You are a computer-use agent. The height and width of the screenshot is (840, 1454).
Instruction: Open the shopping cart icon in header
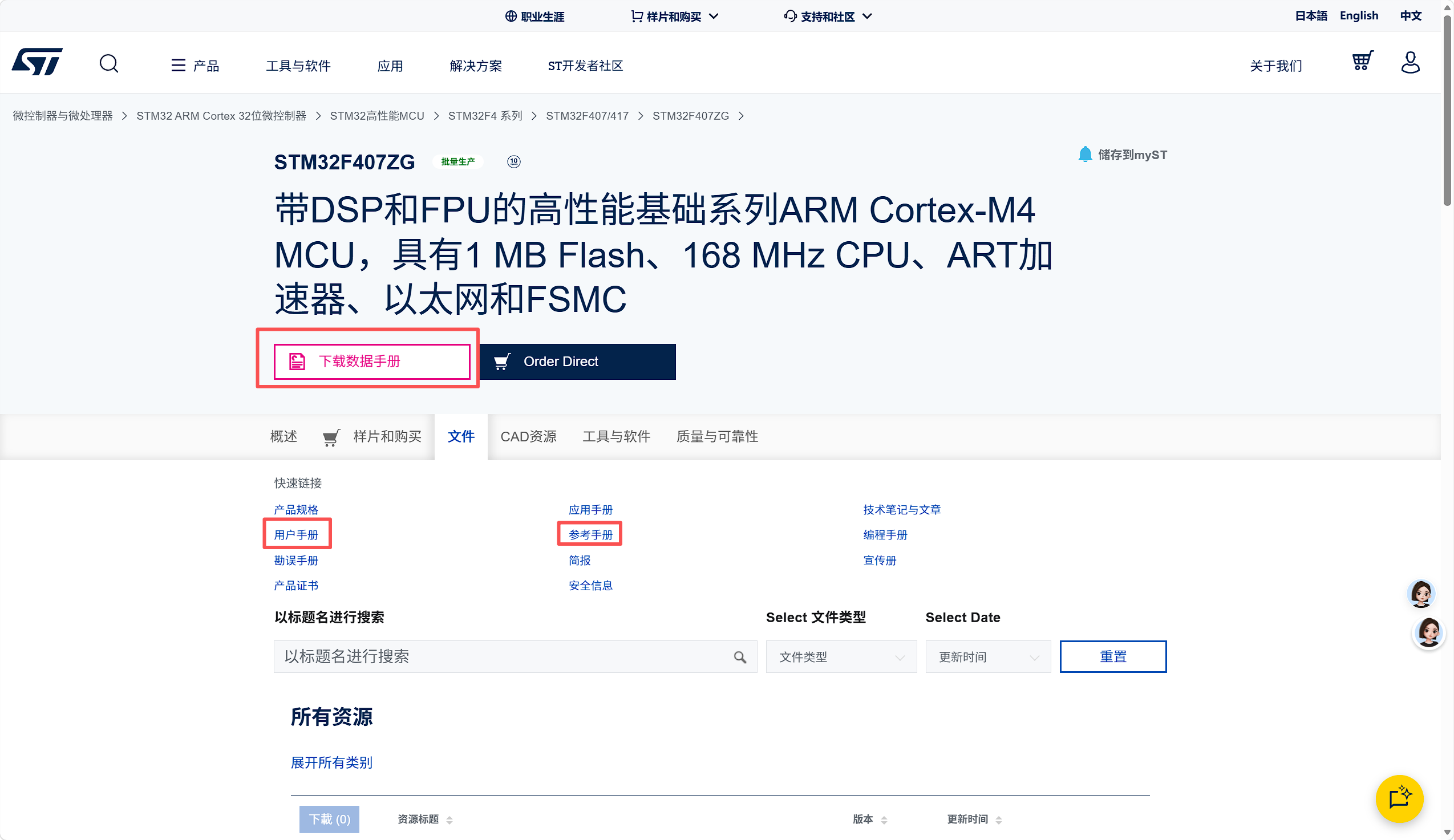click(x=1363, y=61)
